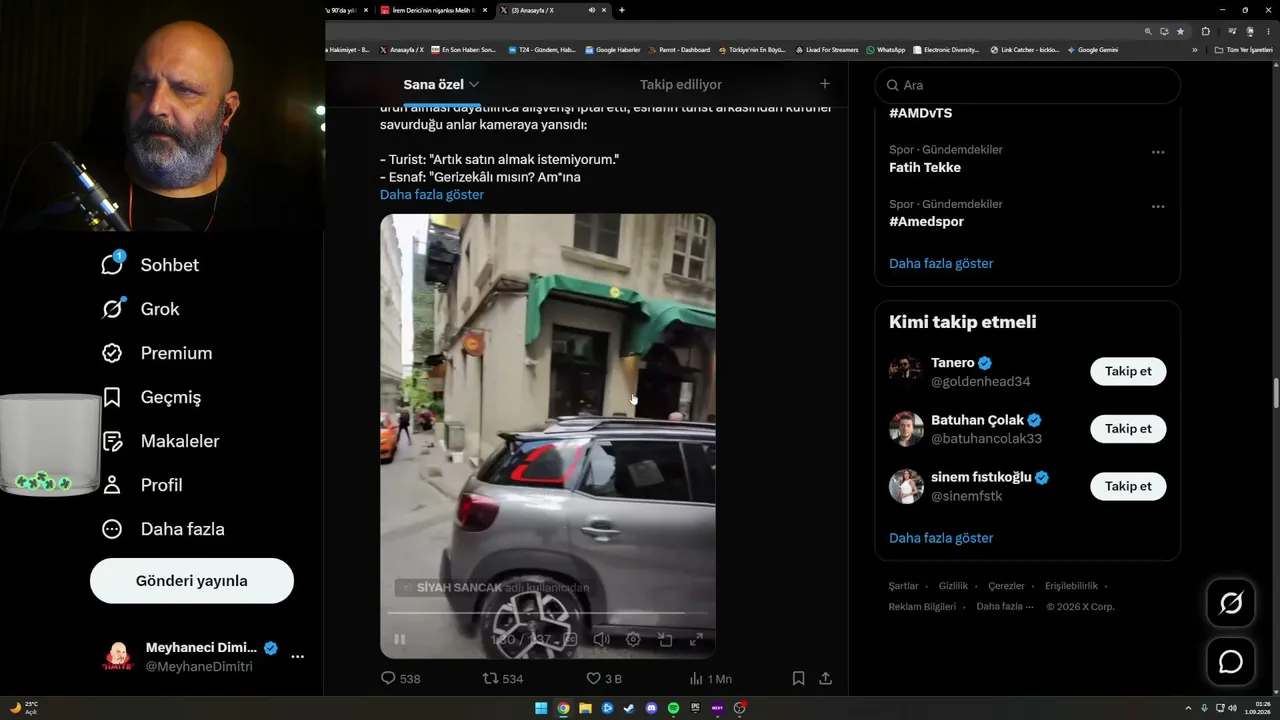
Task: Expand the post text with Daha fazla göster
Action: pyautogui.click(x=432, y=194)
